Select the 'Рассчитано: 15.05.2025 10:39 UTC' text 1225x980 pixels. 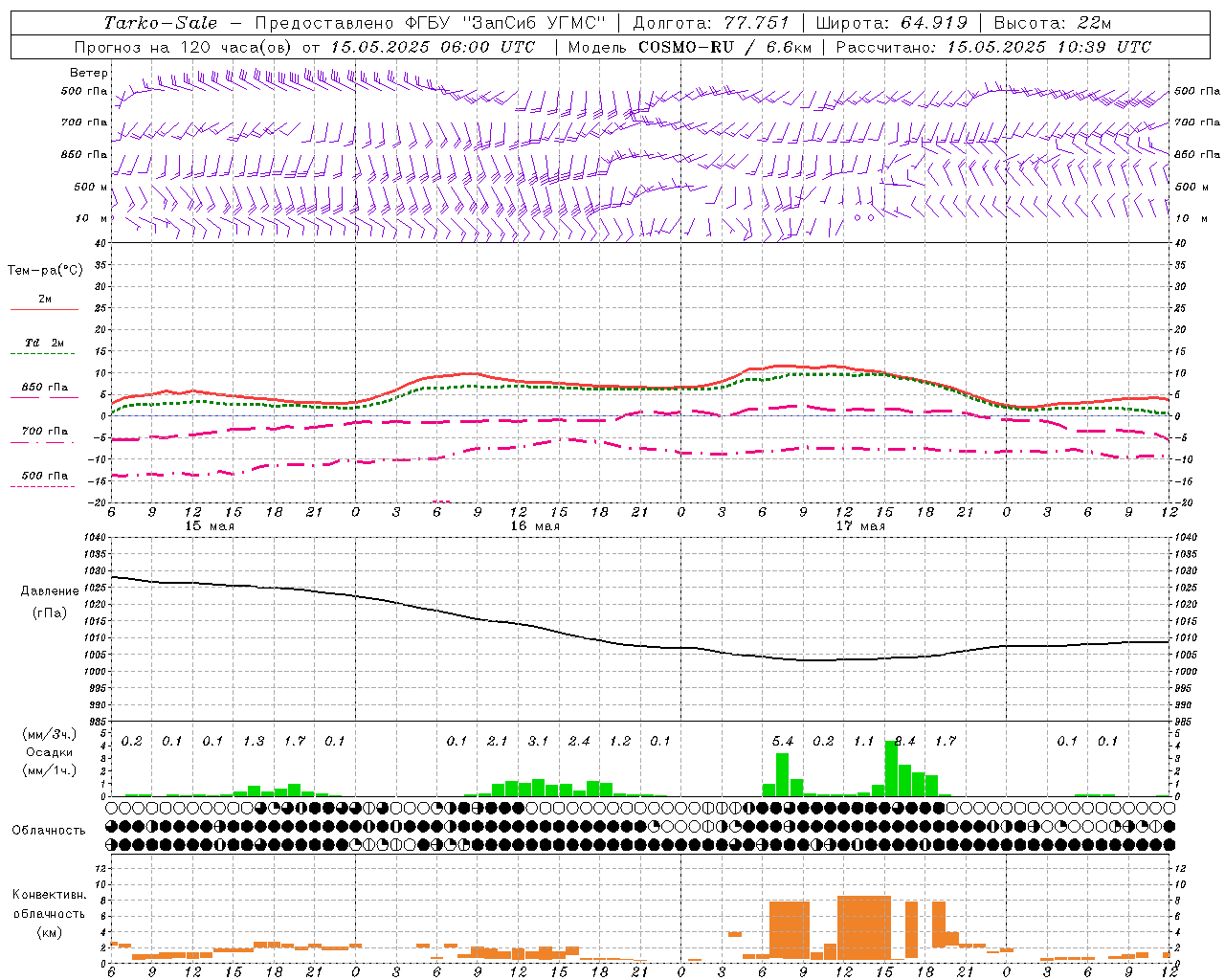tap(993, 47)
